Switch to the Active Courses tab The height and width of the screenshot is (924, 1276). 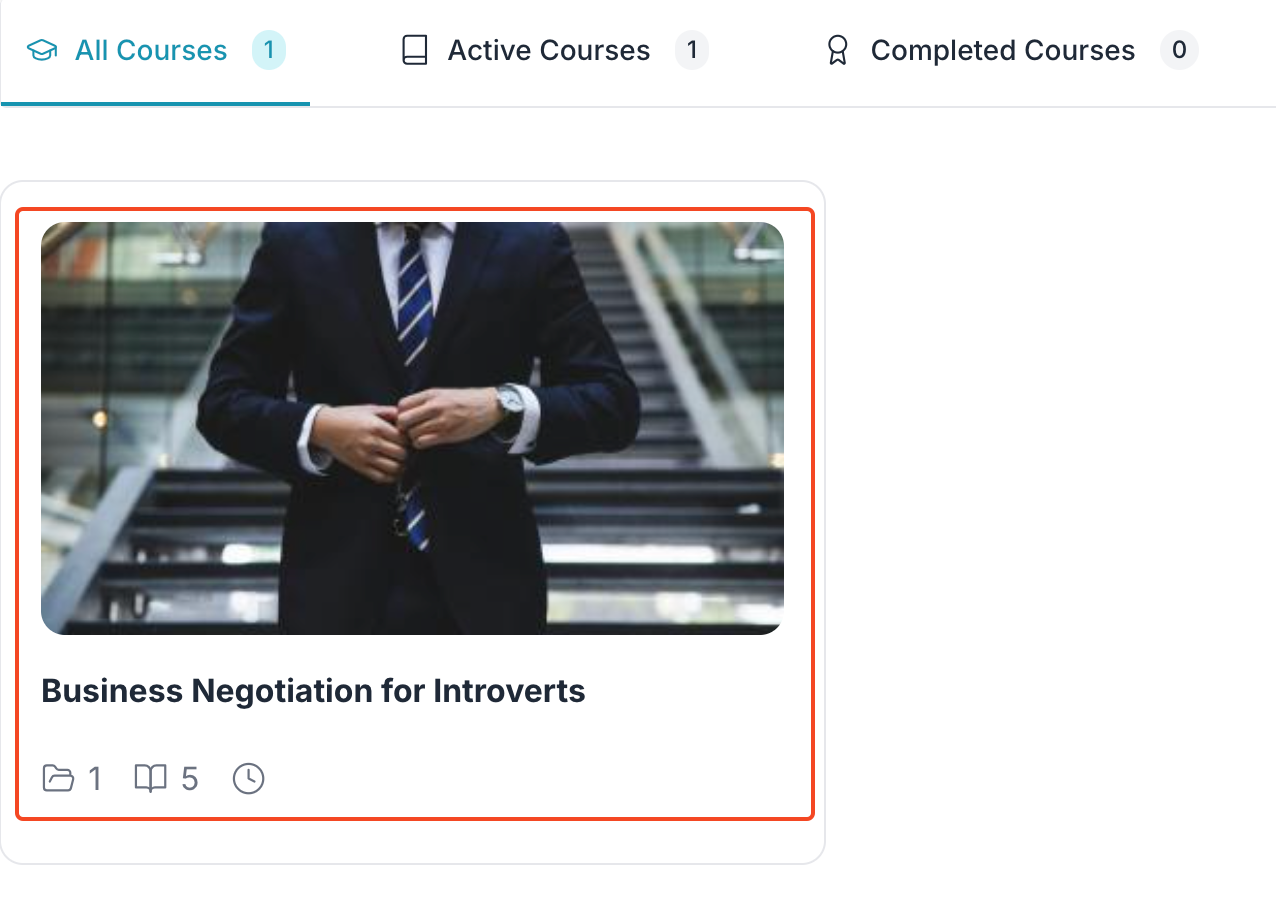[x=548, y=49]
